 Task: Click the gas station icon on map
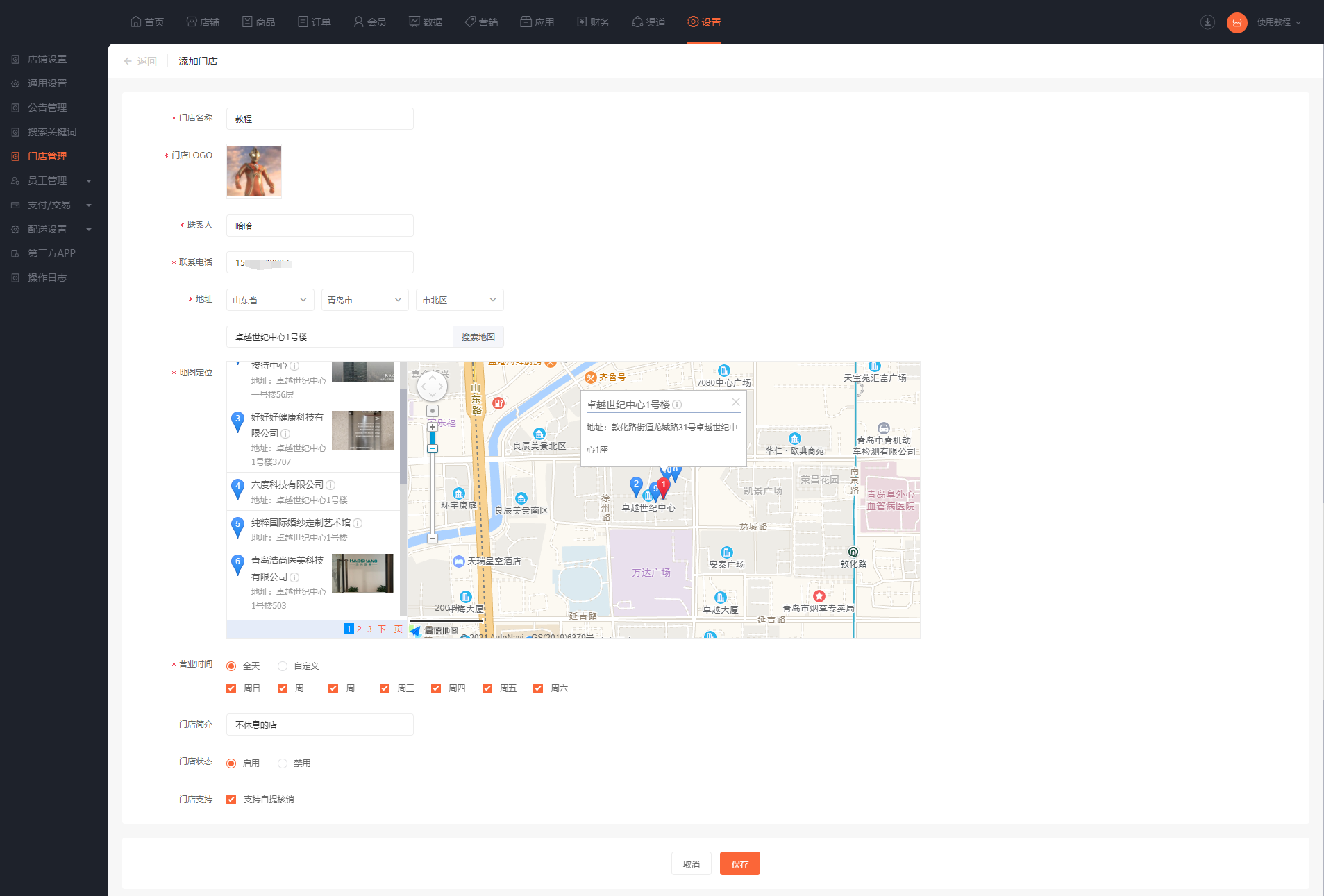[498, 403]
